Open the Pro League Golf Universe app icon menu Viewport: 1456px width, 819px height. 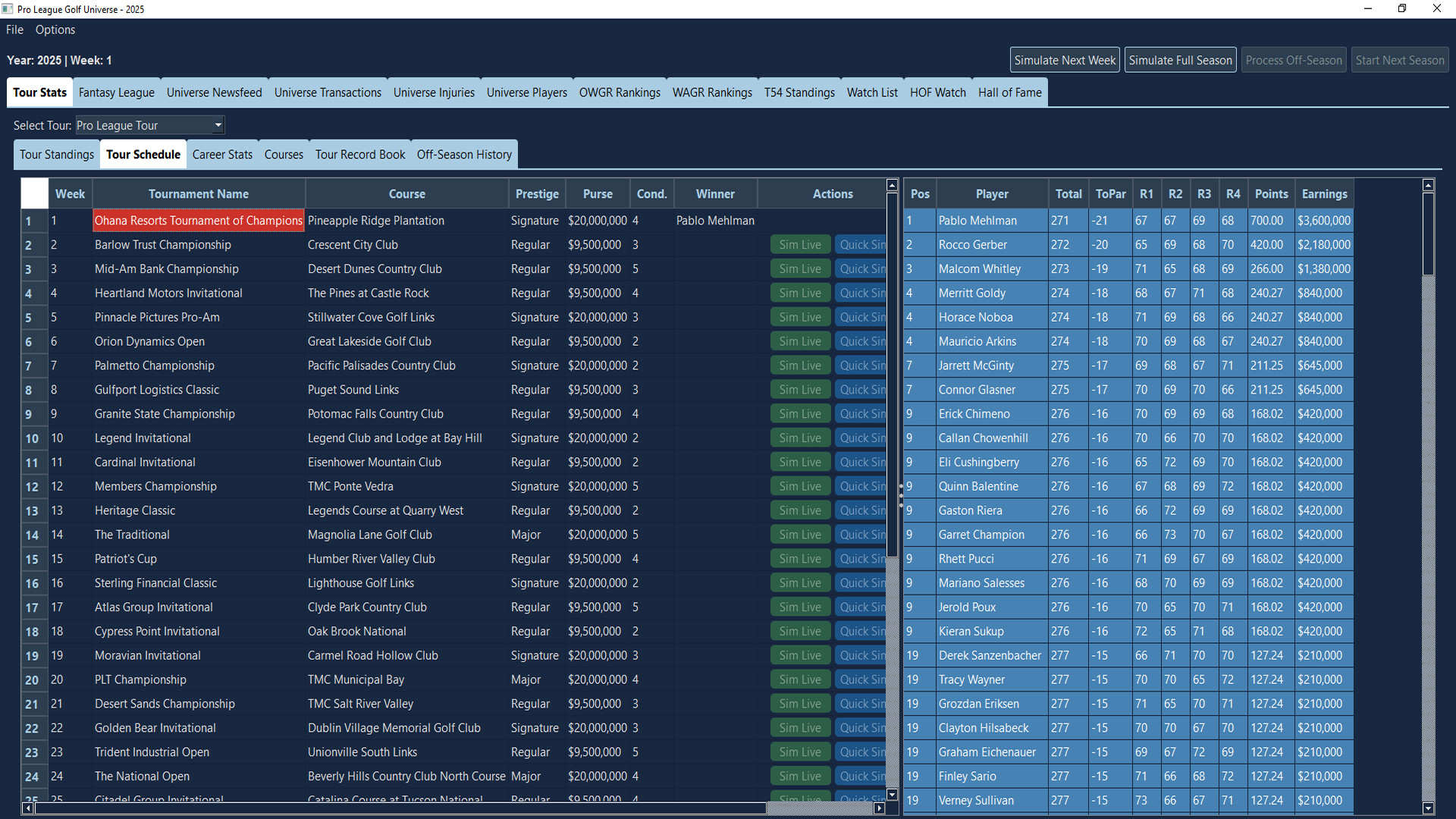point(8,8)
